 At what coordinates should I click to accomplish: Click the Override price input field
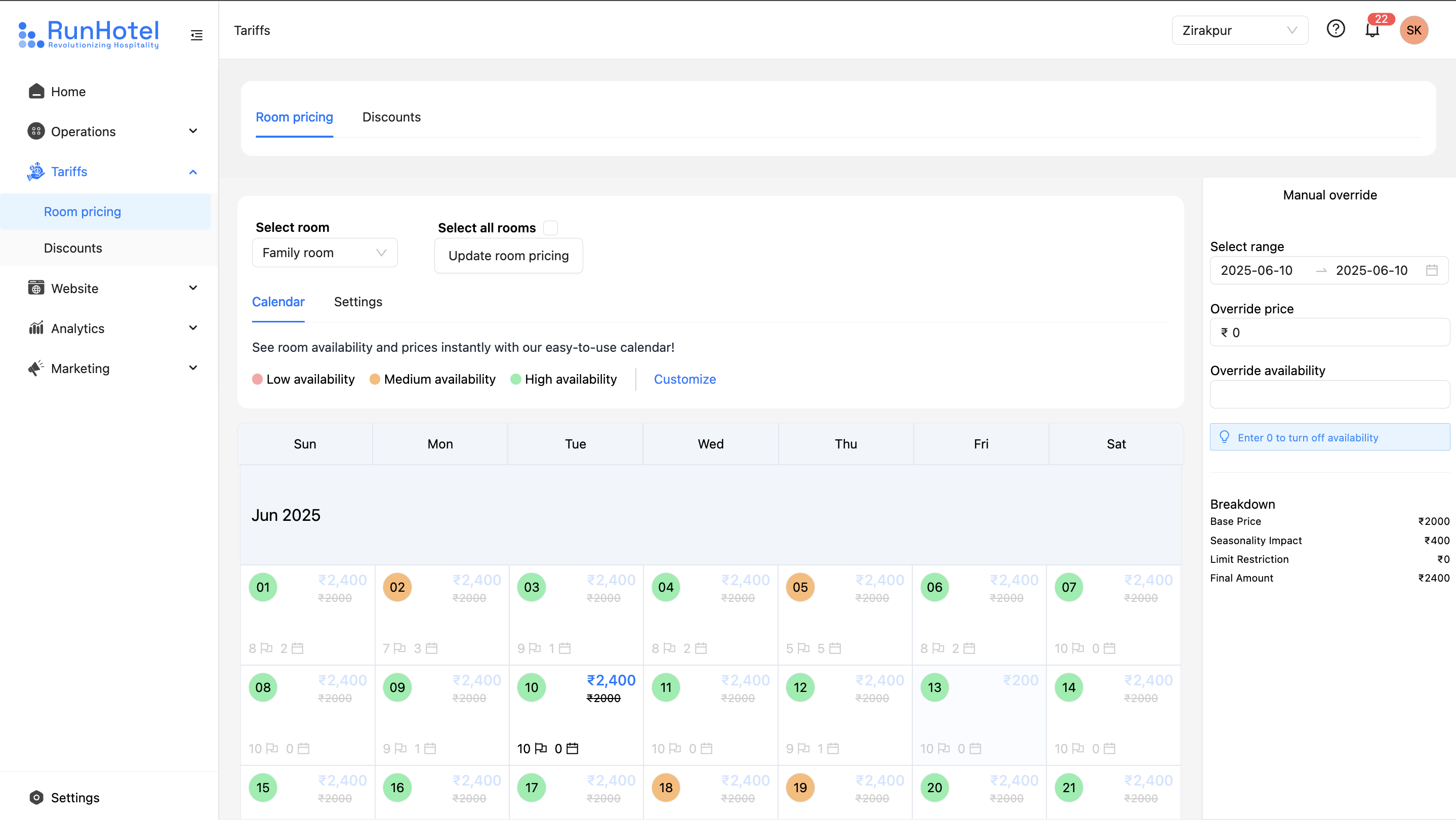coord(1329,332)
